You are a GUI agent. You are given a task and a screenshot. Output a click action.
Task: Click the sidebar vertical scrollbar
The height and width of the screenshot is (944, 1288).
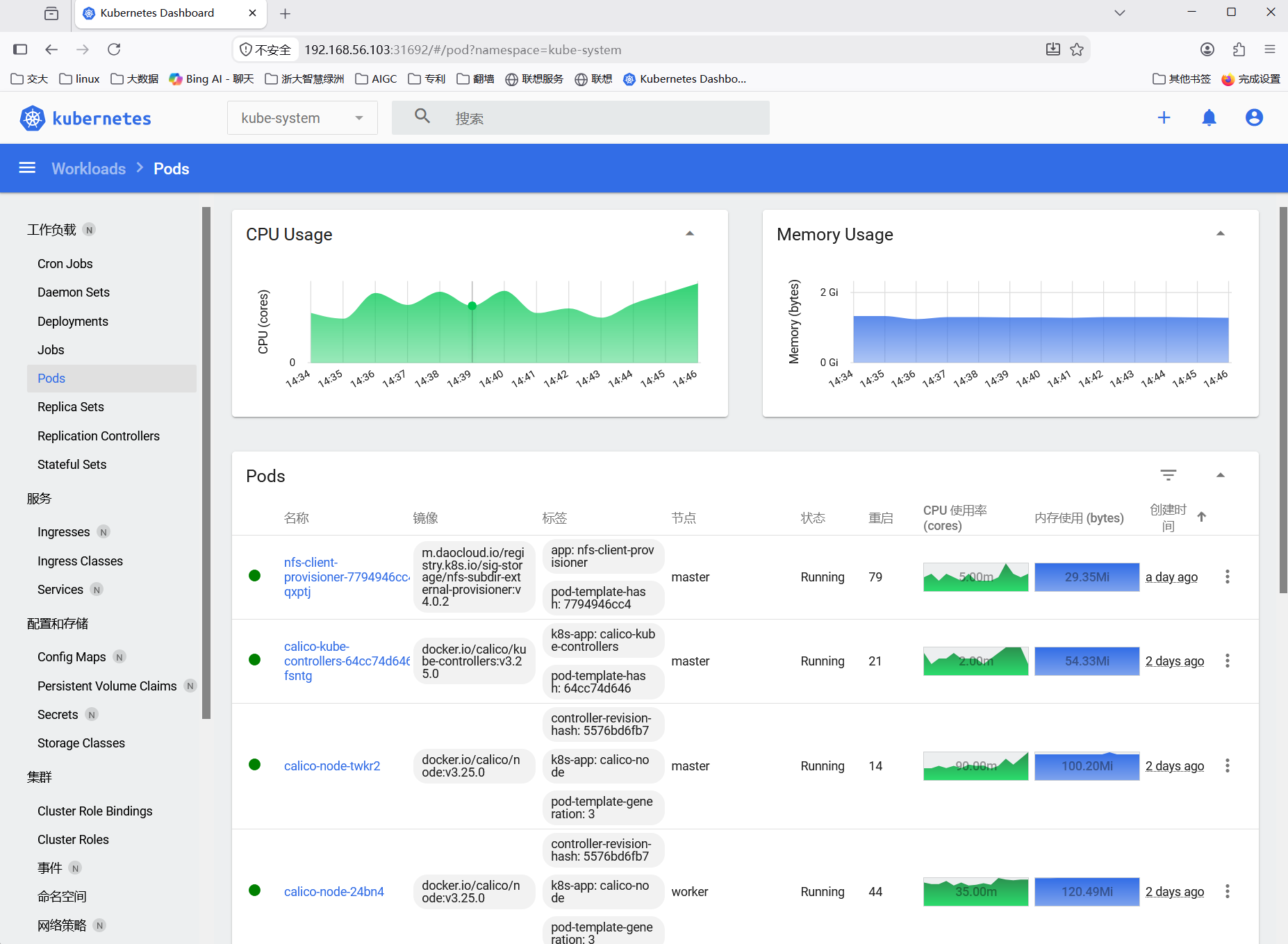pyautogui.click(x=206, y=463)
